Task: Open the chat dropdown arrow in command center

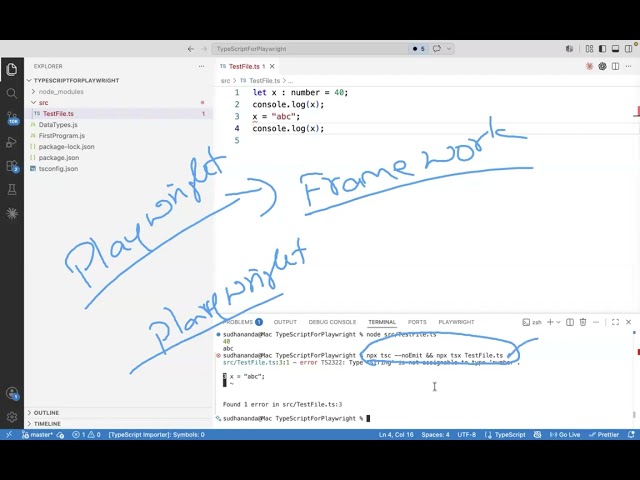Action: click(449, 49)
